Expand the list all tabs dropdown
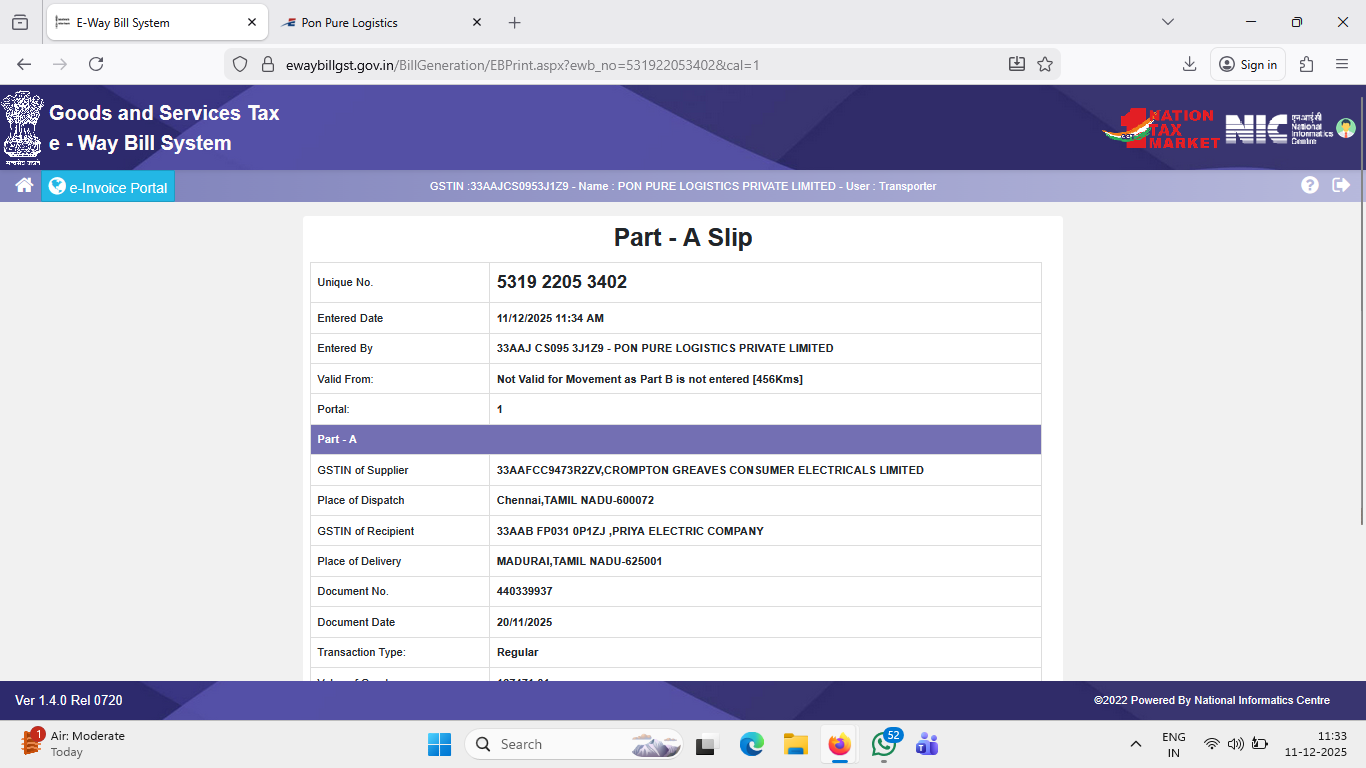The image size is (1366, 768). (x=1167, y=22)
